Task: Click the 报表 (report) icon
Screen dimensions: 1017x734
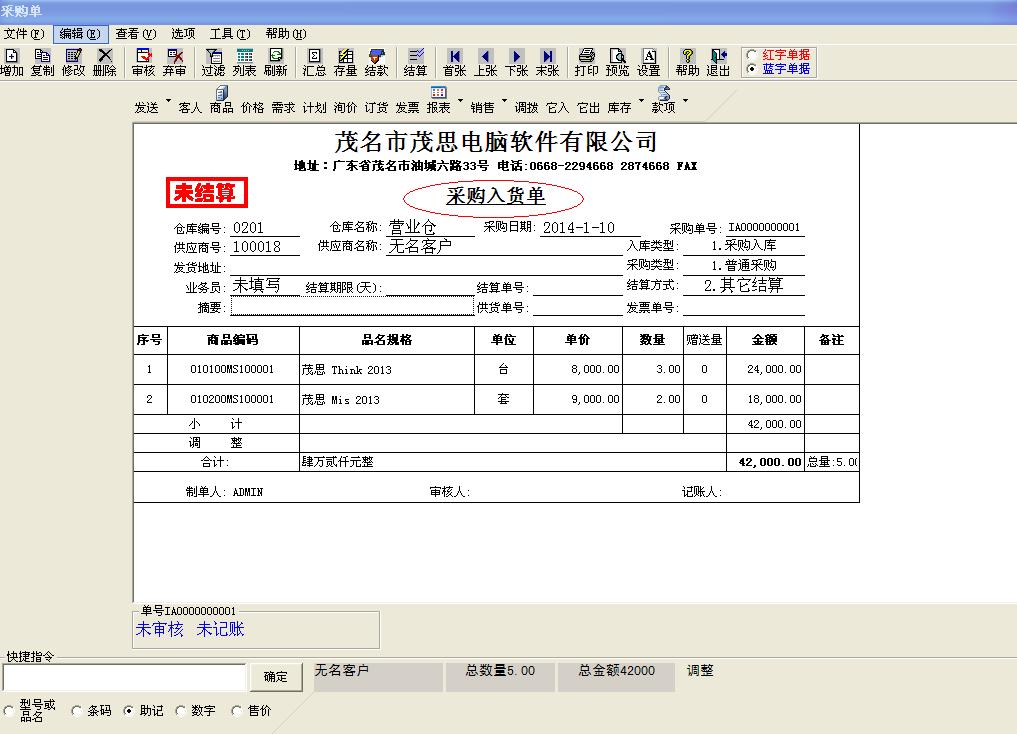Action: click(x=438, y=100)
